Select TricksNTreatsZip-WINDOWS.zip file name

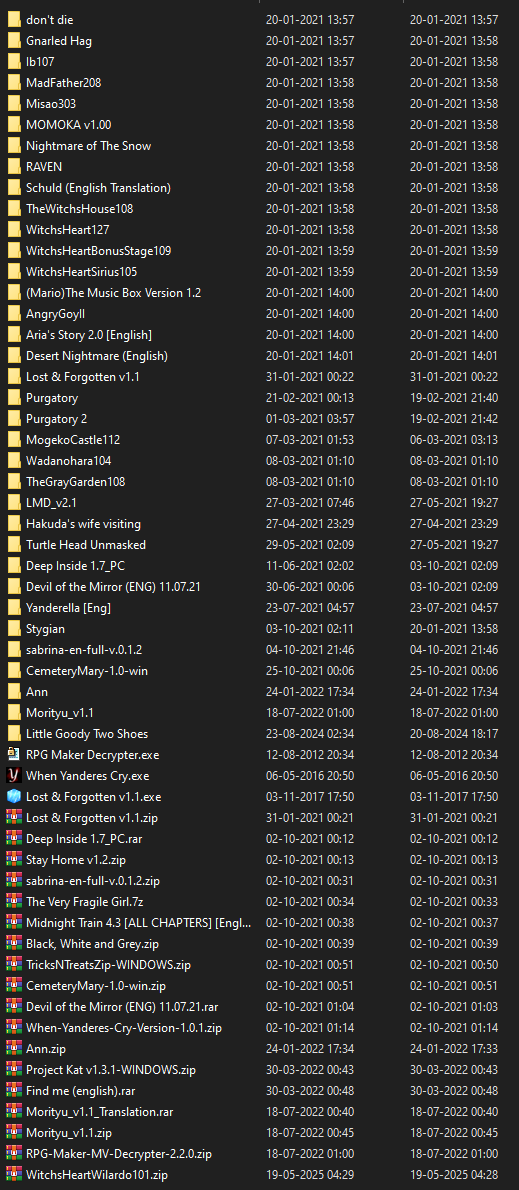pos(109,965)
